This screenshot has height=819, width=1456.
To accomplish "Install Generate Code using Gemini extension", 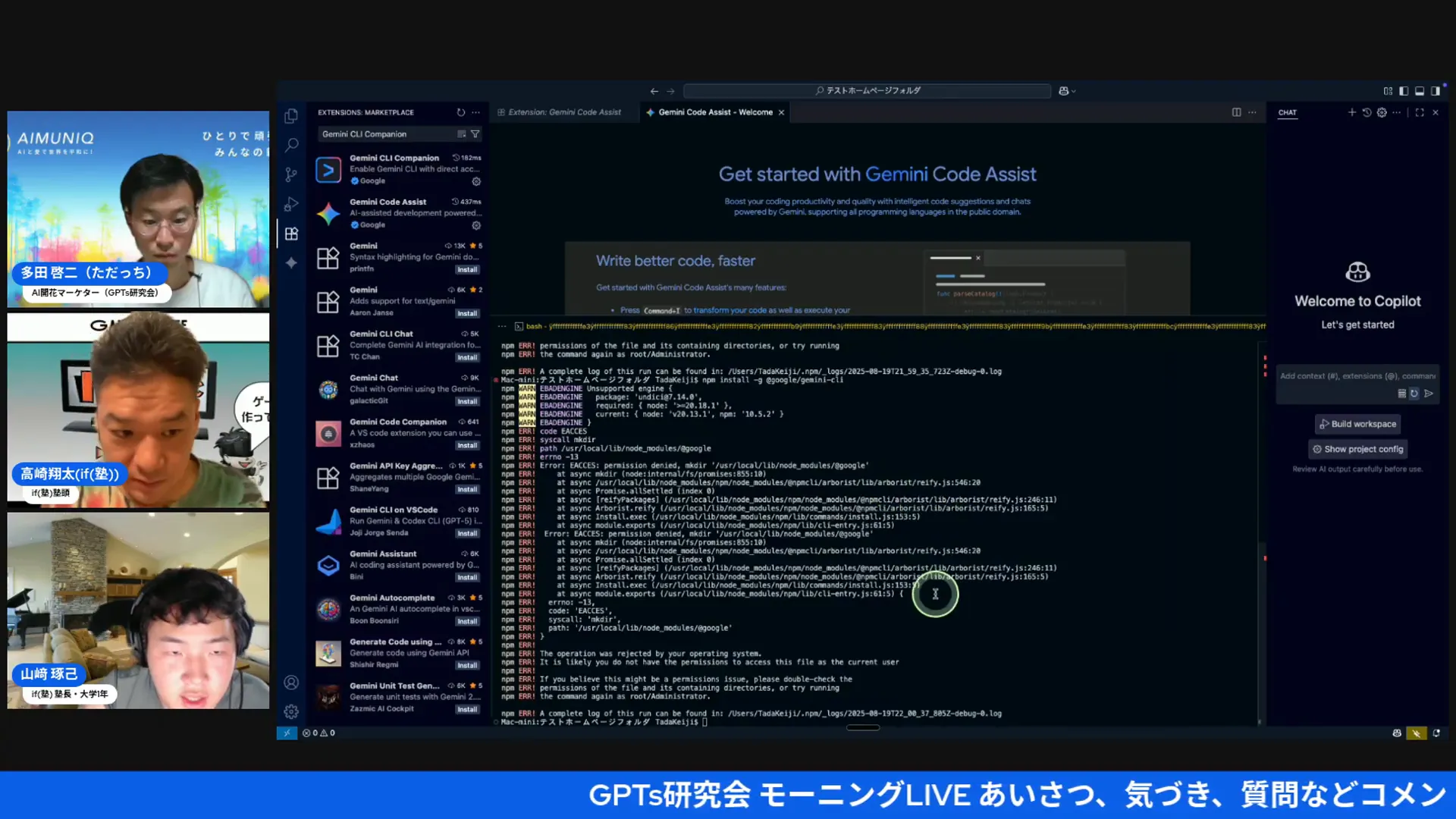I will click(x=467, y=666).
